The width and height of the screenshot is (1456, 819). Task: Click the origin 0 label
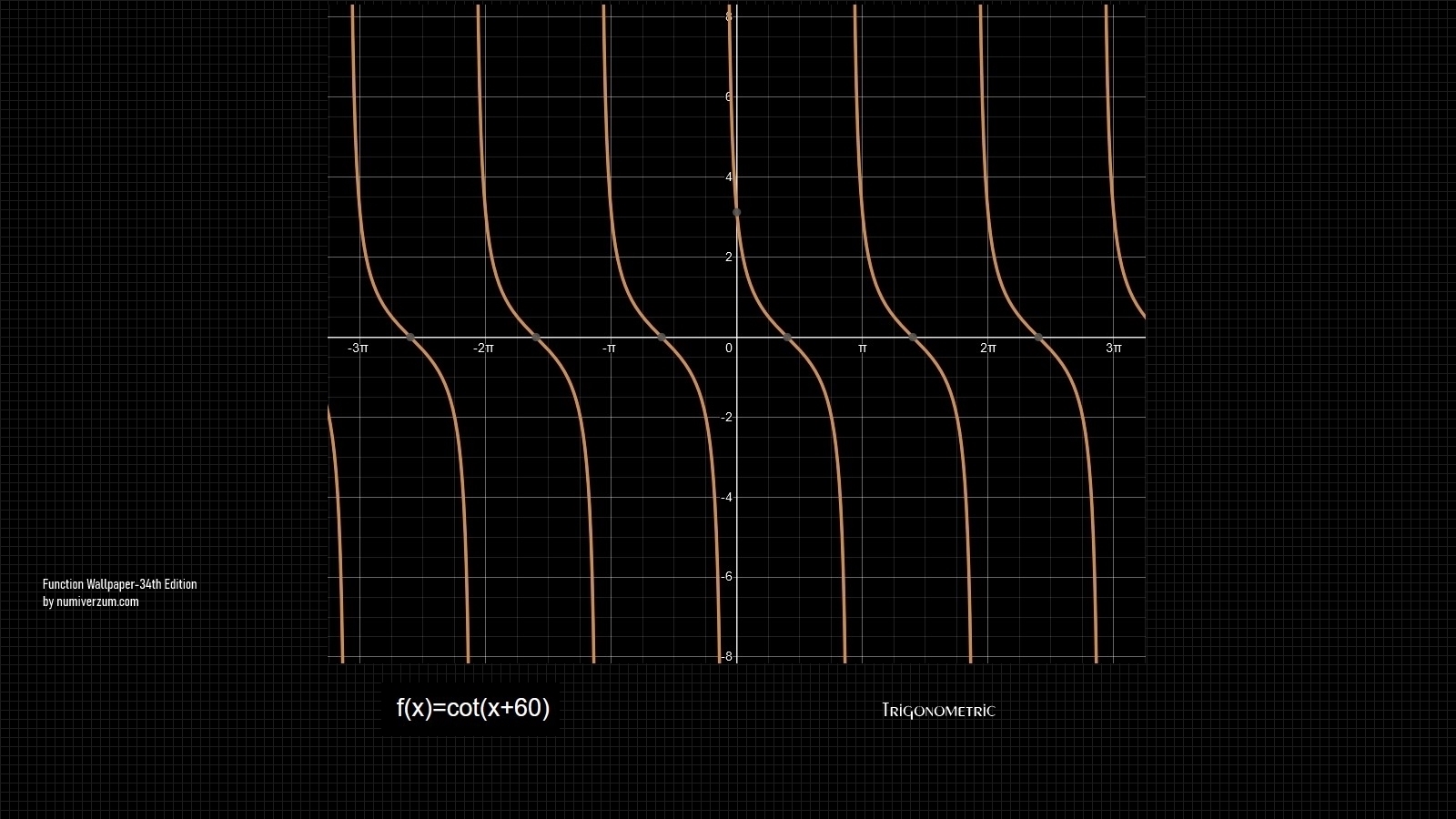(x=728, y=349)
